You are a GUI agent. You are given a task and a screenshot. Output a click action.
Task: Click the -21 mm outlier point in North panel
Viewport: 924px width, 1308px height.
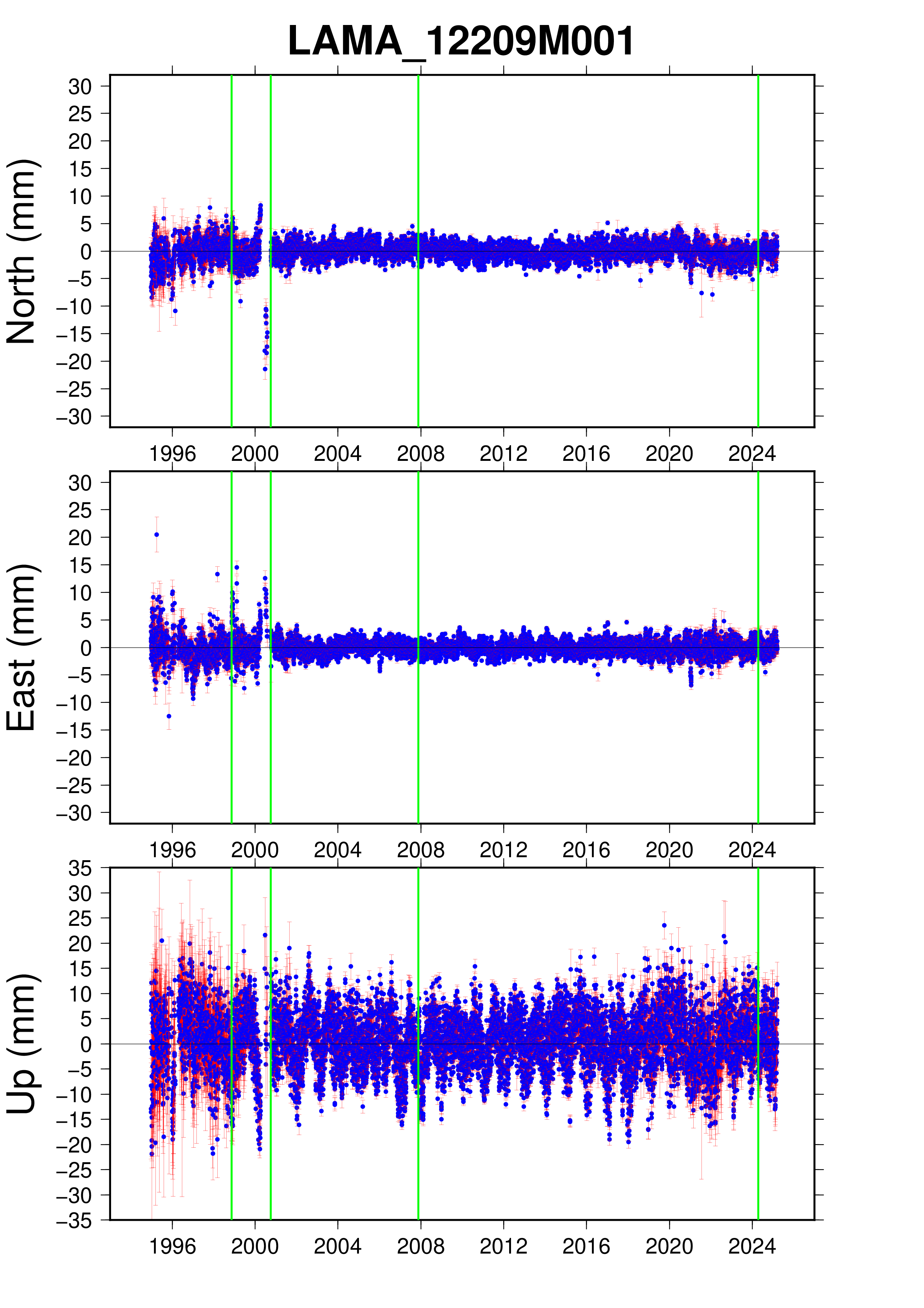265,369
